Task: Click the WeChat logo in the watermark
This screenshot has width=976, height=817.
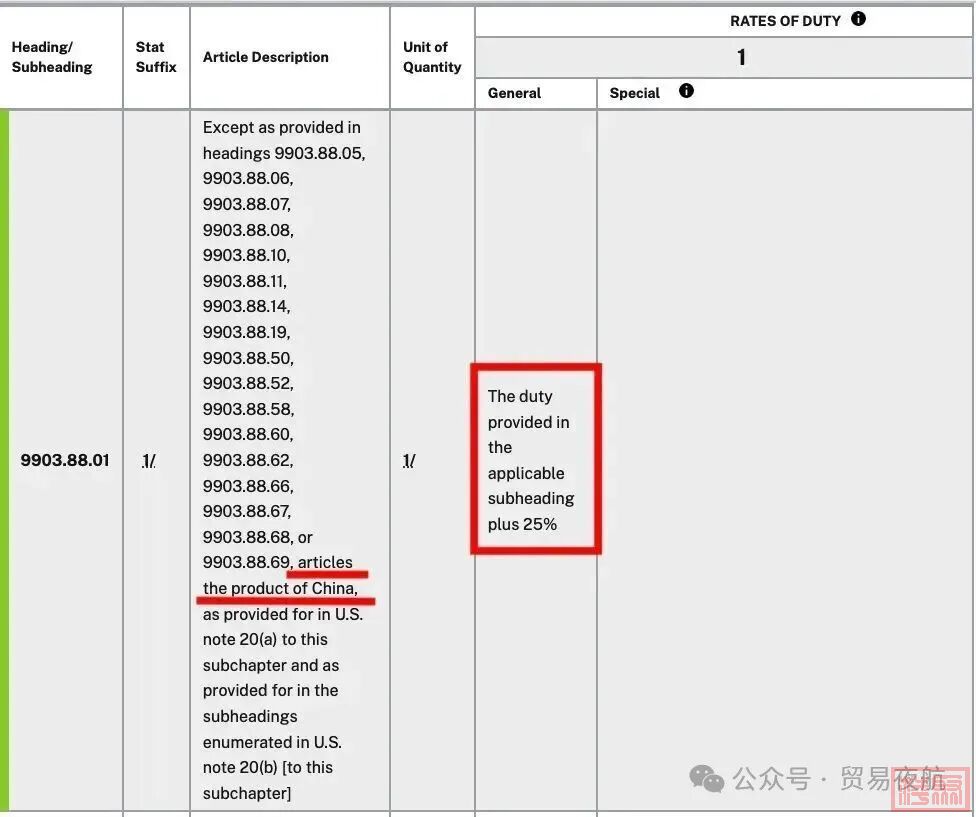Action: click(x=708, y=779)
